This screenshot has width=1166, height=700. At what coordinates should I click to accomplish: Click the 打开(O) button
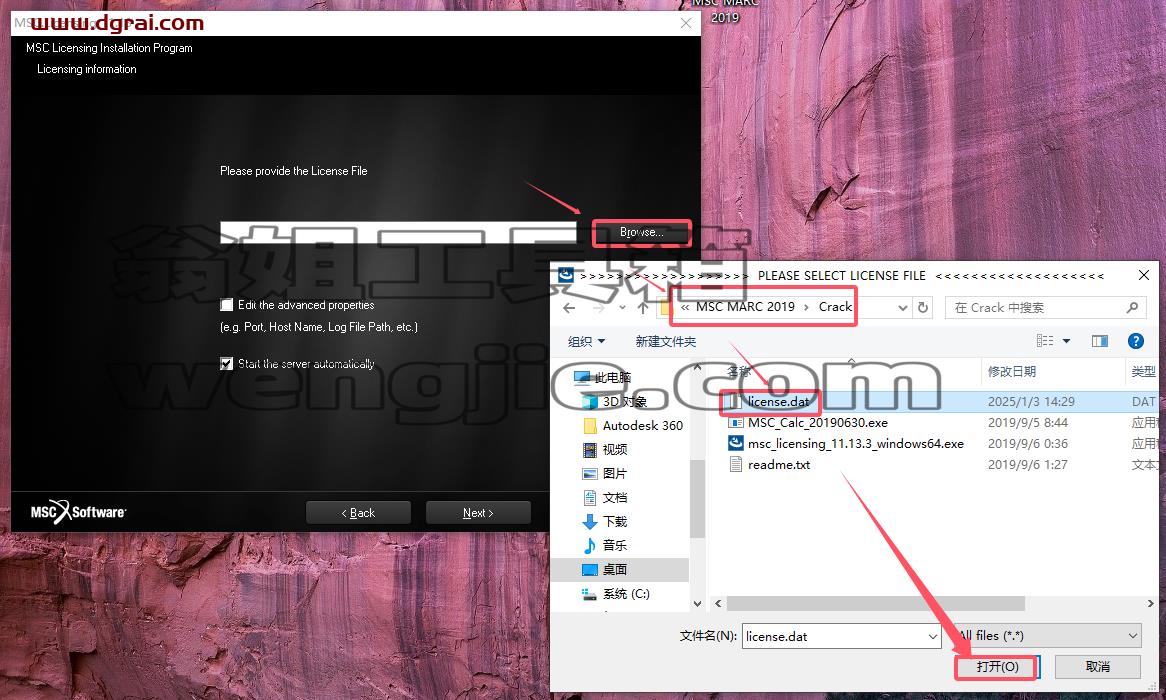996,667
